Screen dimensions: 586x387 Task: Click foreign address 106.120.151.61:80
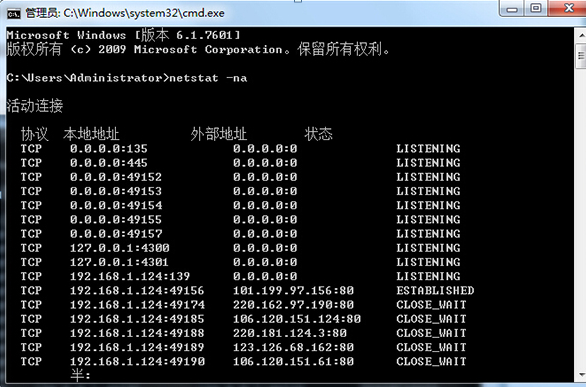pos(293,362)
